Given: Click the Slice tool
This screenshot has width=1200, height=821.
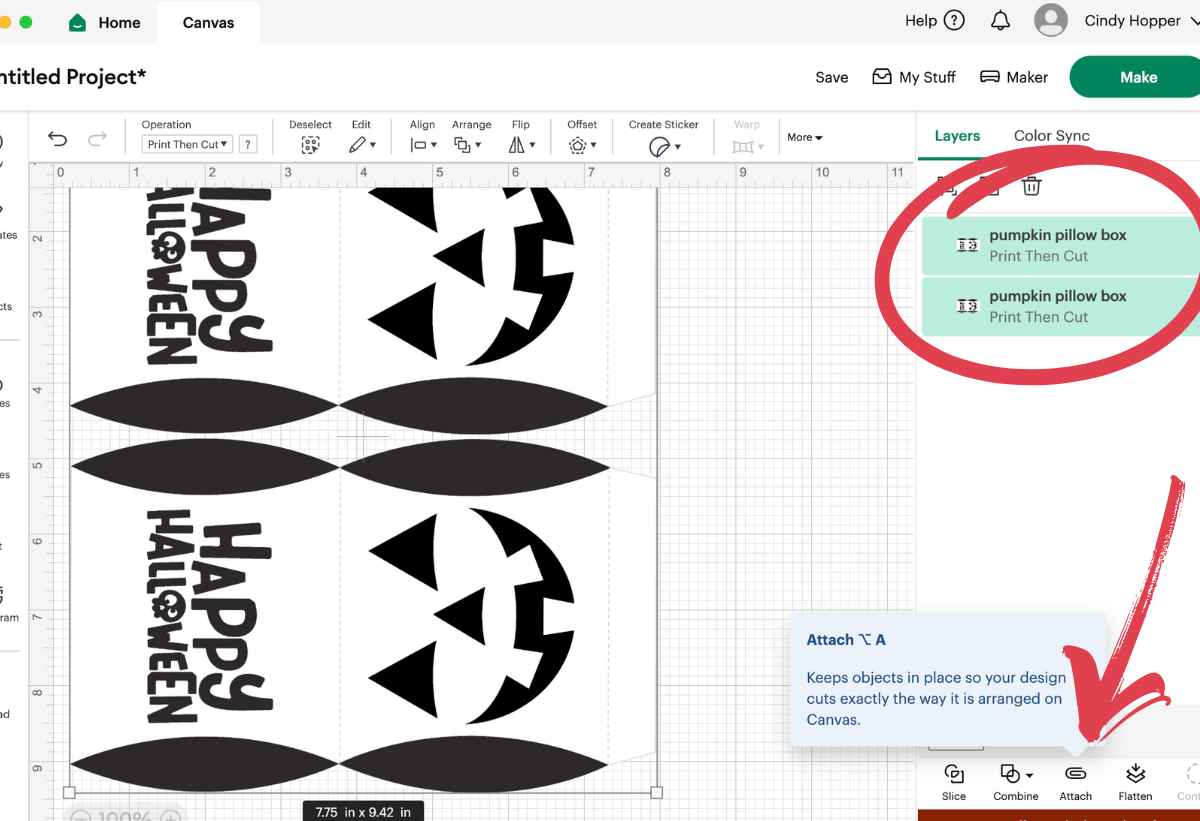Looking at the screenshot, I should click(954, 782).
